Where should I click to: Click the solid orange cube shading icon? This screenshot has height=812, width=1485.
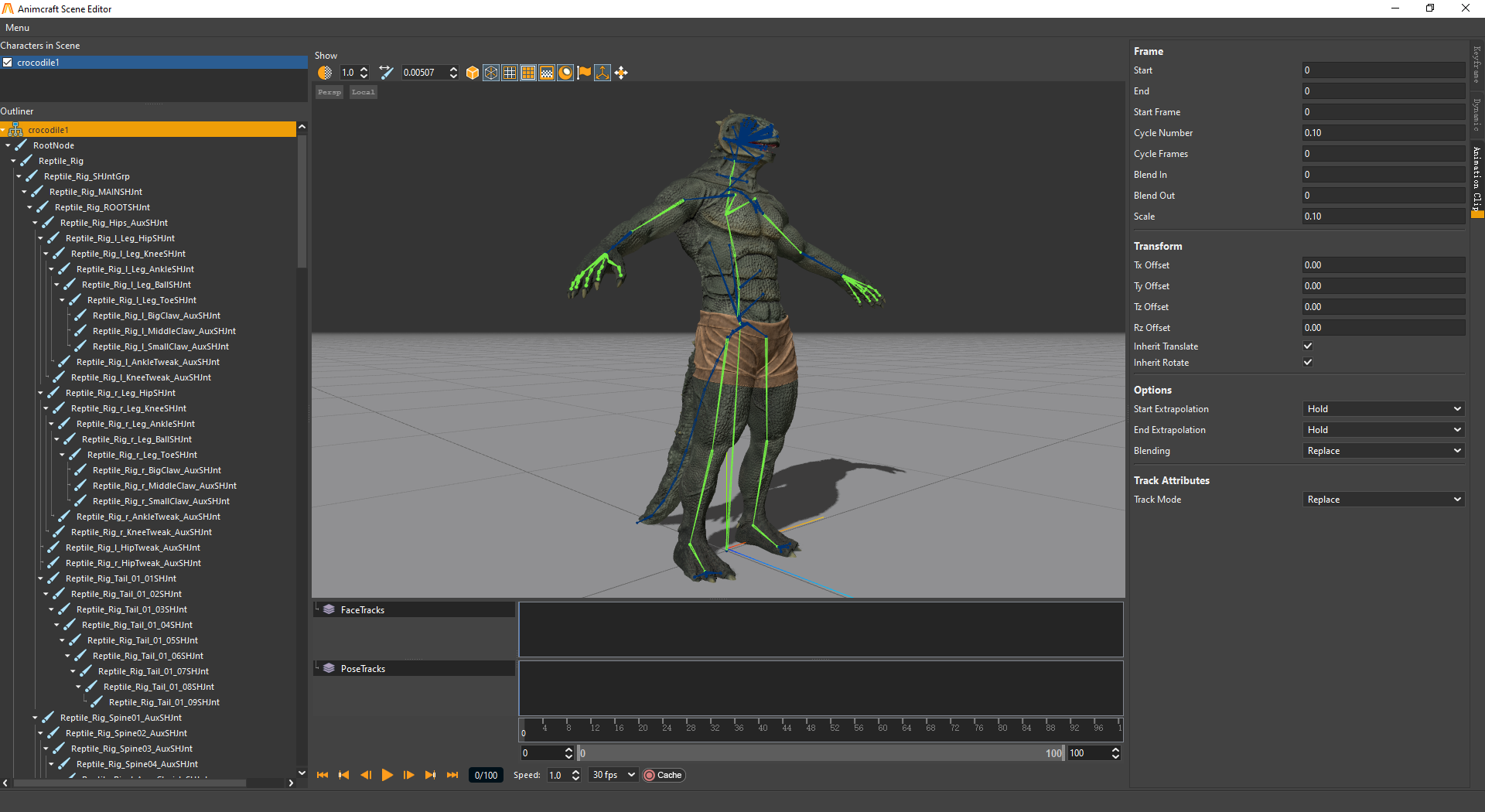473,73
